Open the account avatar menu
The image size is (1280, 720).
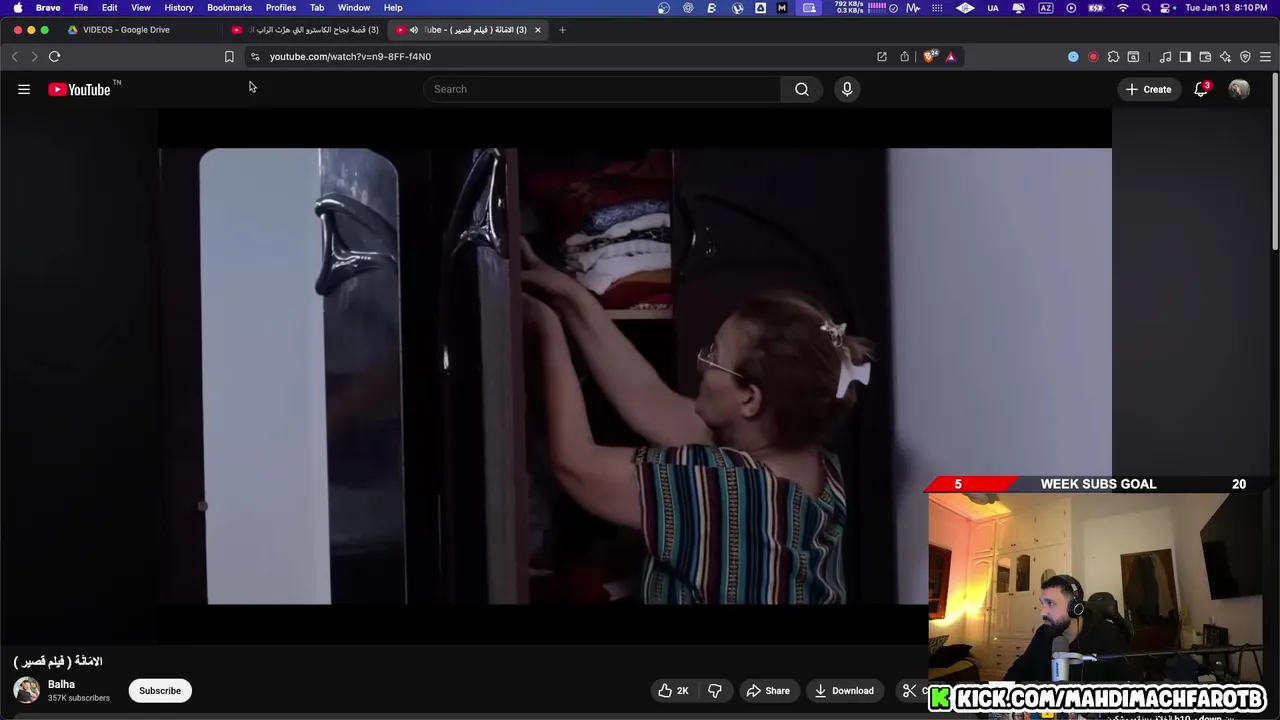pos(1239,89)
